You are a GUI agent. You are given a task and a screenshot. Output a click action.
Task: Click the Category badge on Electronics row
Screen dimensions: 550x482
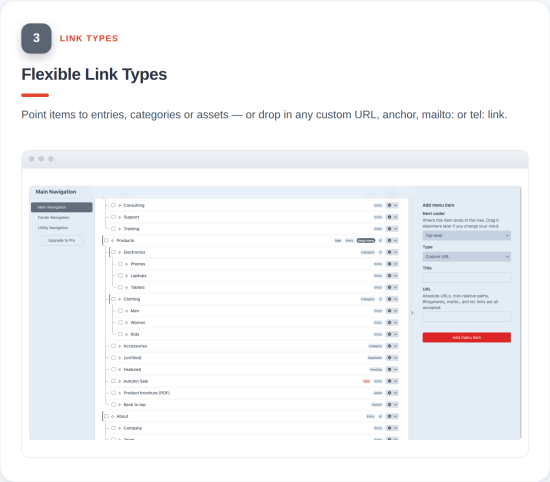tap(368, 252)
